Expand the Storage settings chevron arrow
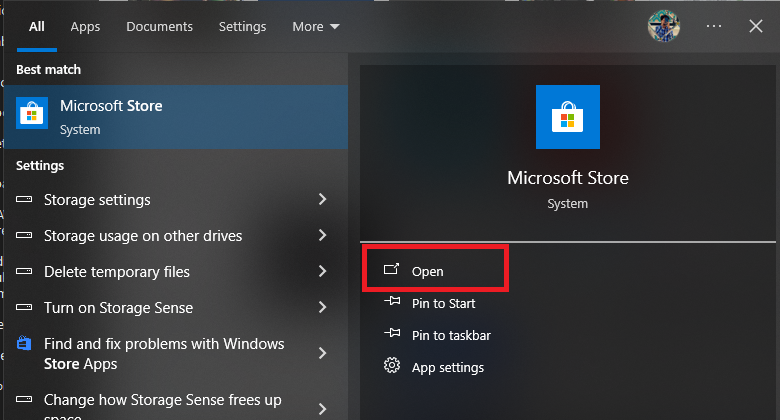780x420 pixels. tap(323, 200)
